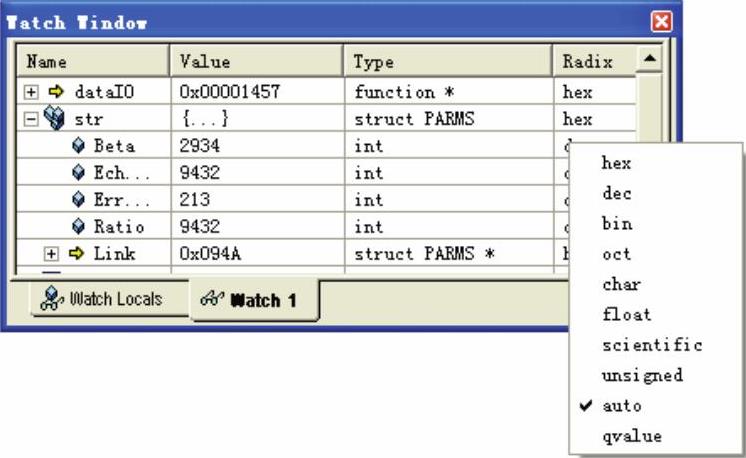This screenshot has height=458, width=746.
Task: Click the blue diamond icon beside Beta
Action: coord(79,145)
